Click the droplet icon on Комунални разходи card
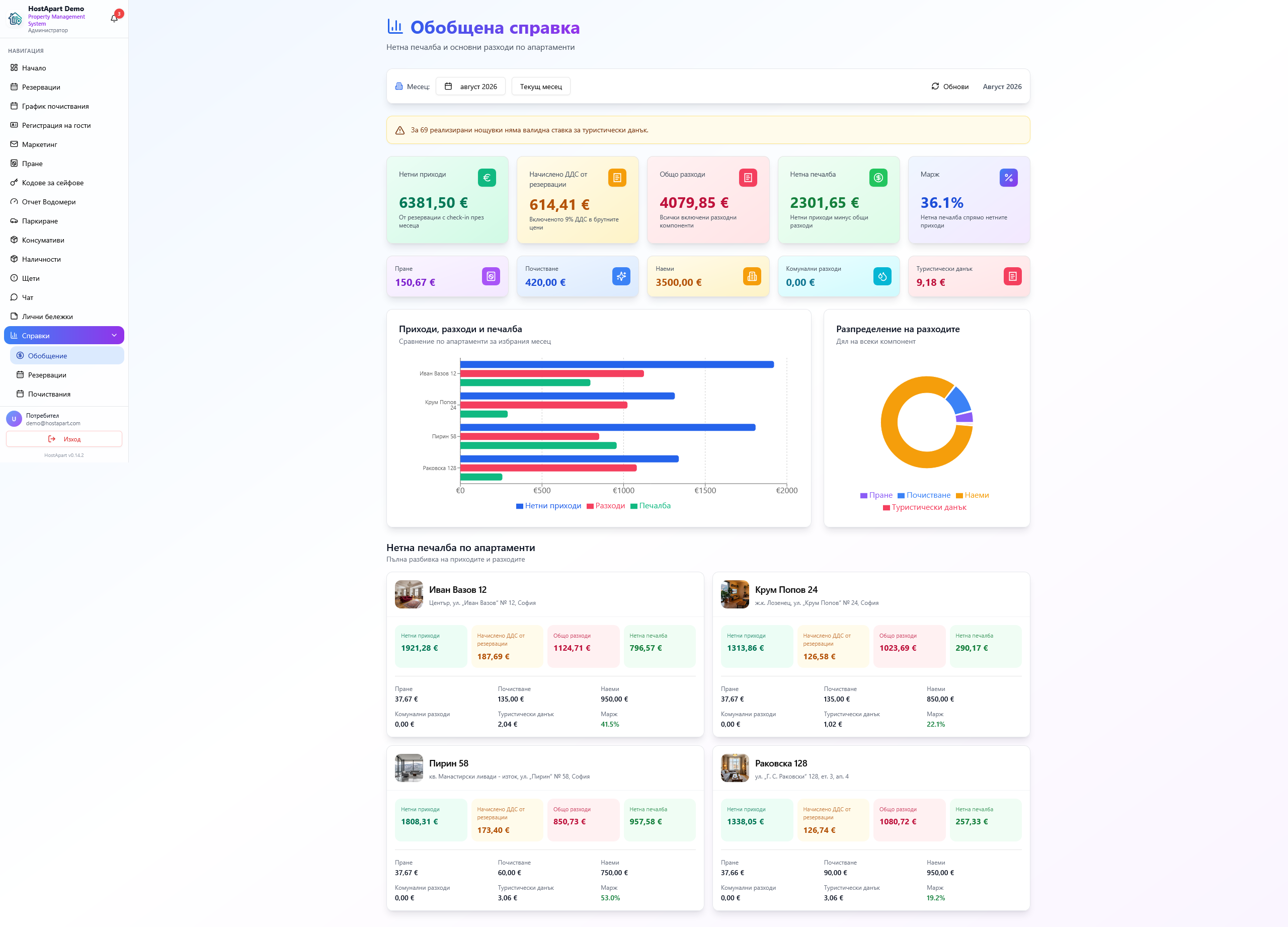1288x927 pixels. [882, 276]
